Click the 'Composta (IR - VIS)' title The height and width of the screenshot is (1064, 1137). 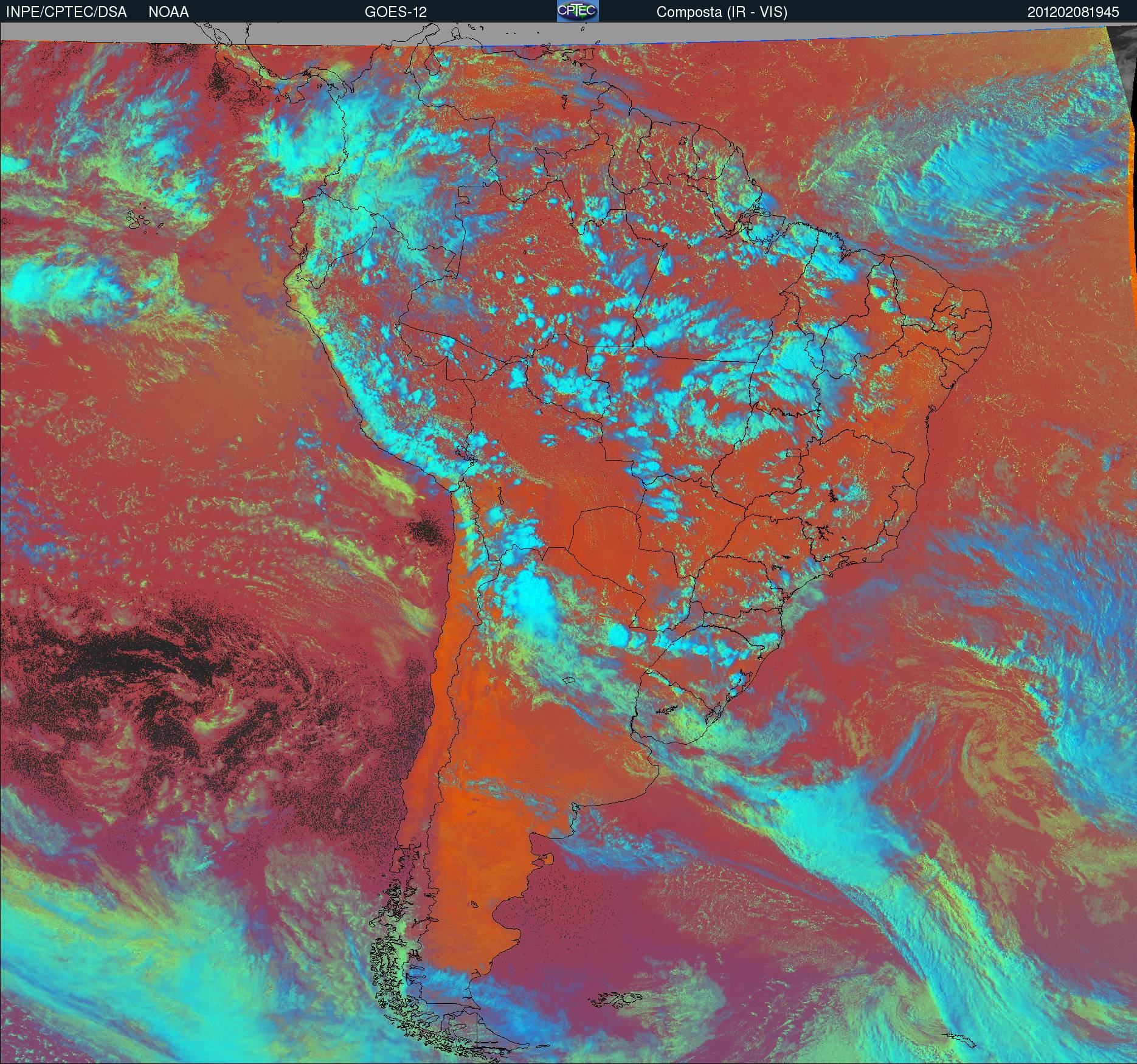point(722,12)
